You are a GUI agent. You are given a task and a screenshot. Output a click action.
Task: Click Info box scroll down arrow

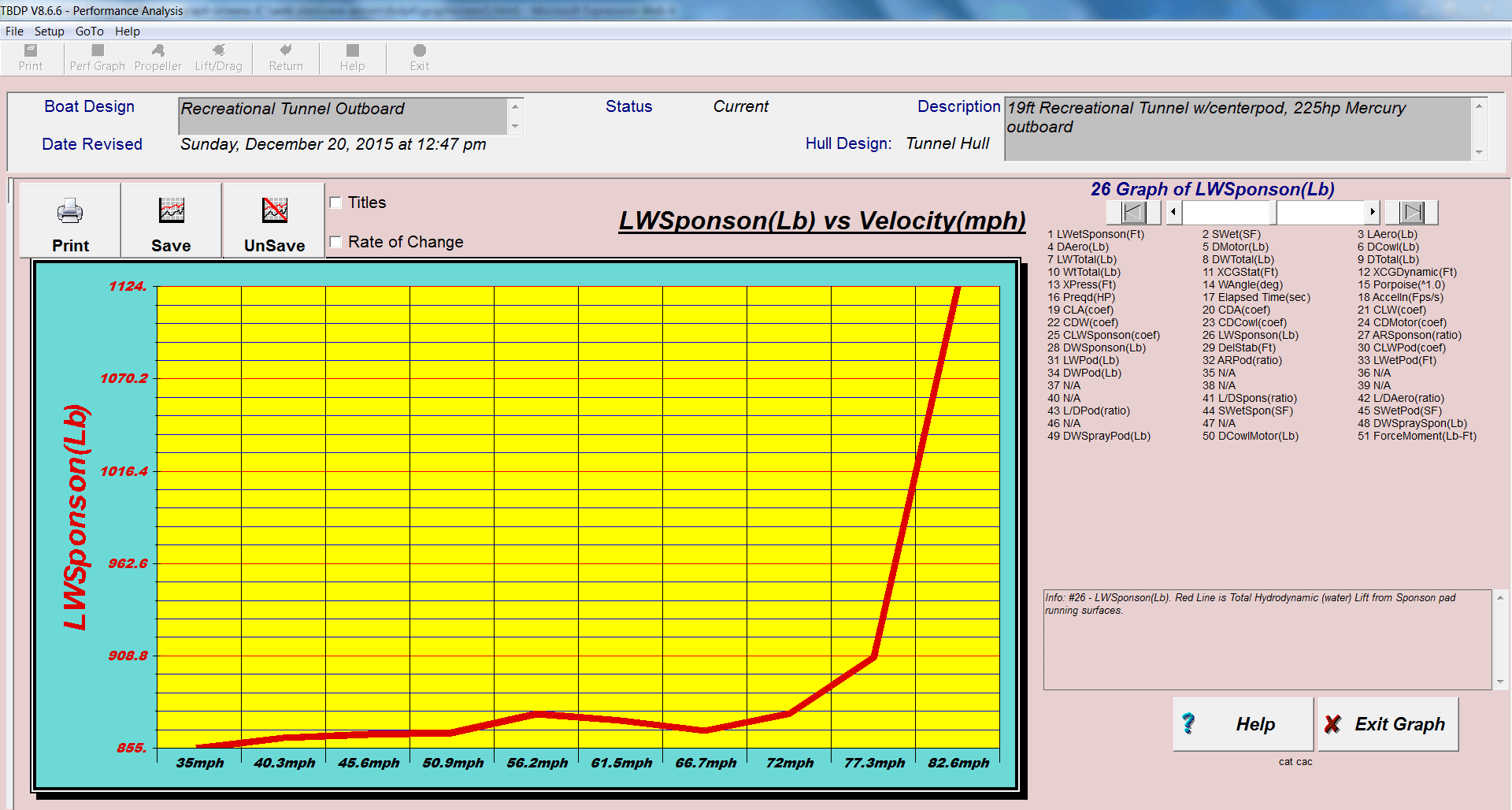coord(1500,682)
